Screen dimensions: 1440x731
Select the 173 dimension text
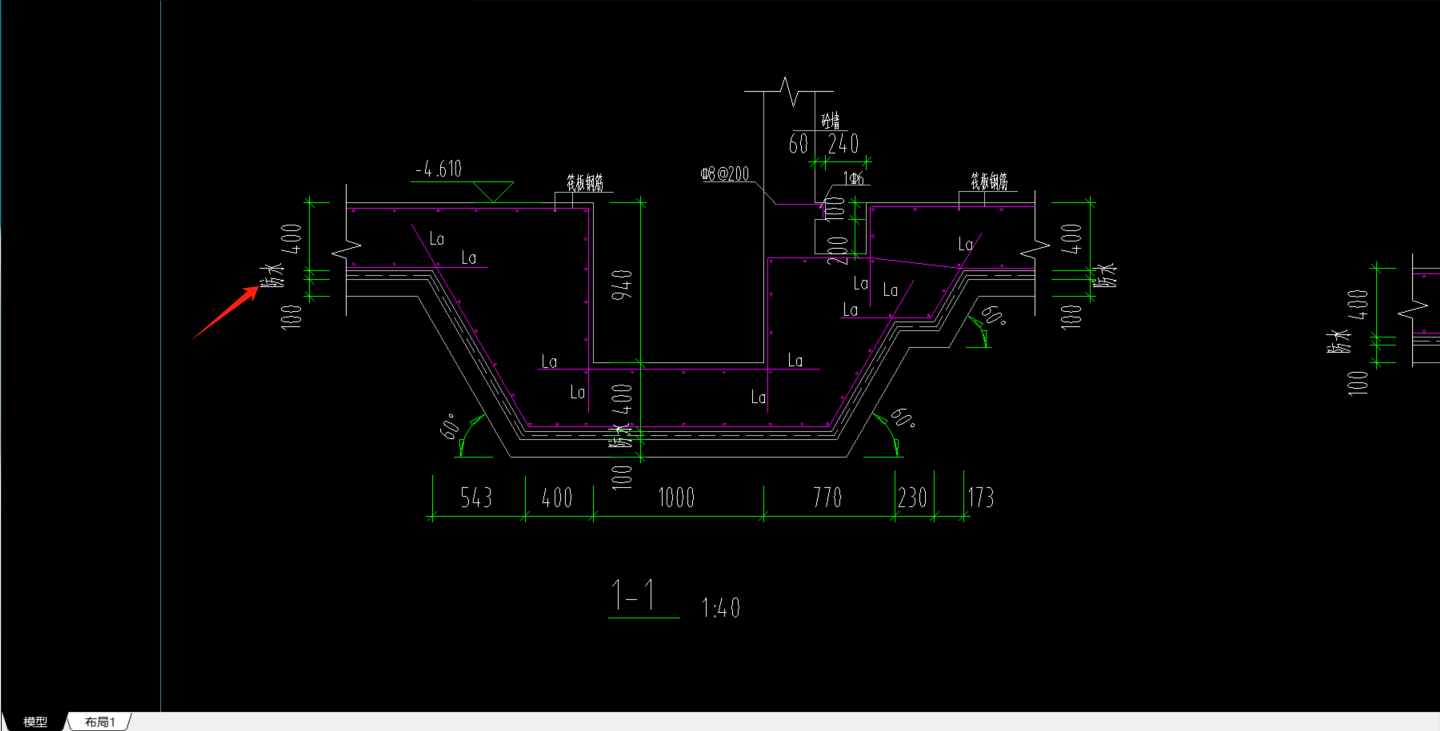click(981, 497)
